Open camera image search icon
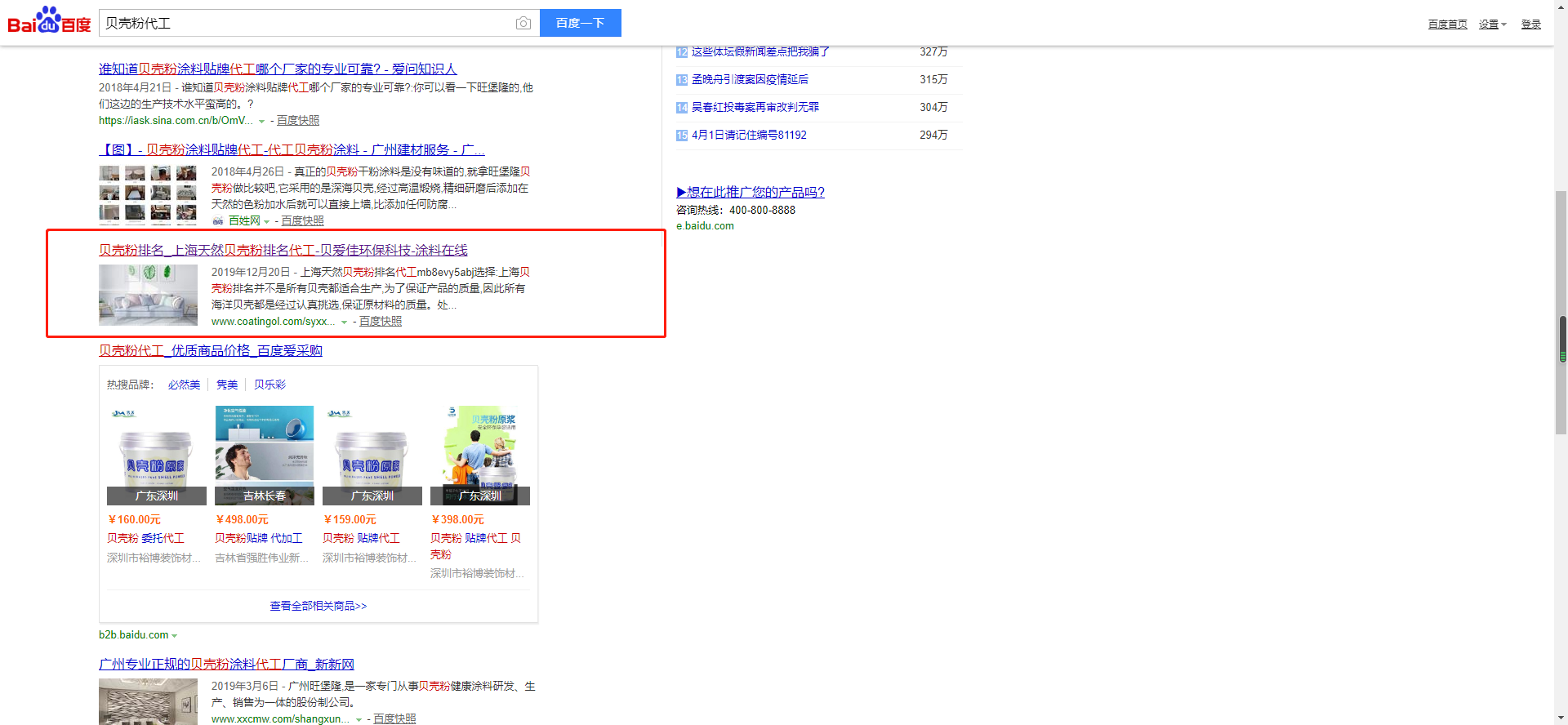Screen dimensions: 1568x725 point(523,23)
